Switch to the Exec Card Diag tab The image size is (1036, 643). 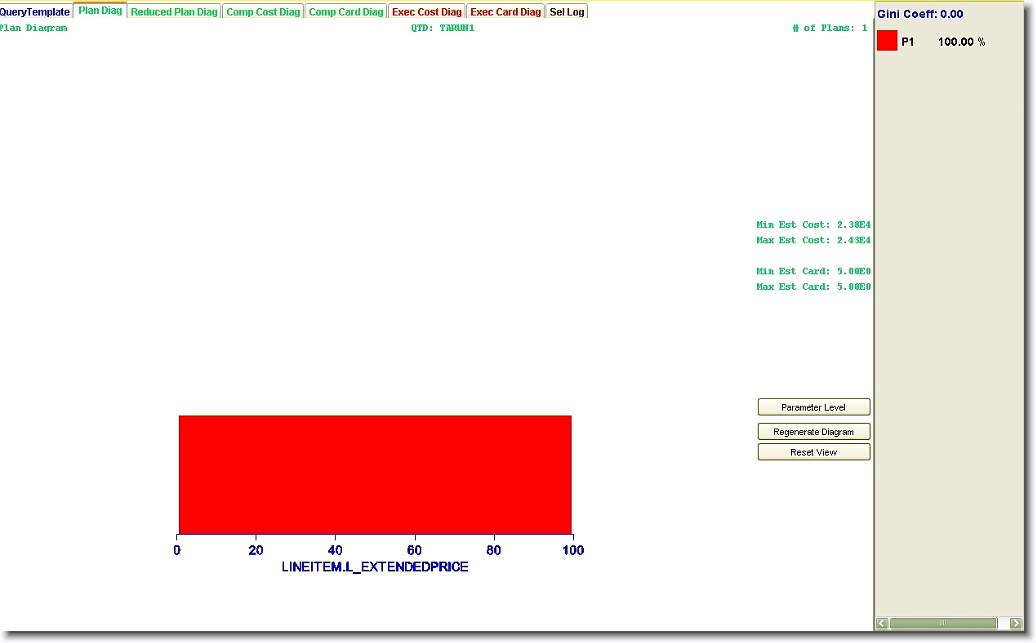505,12
